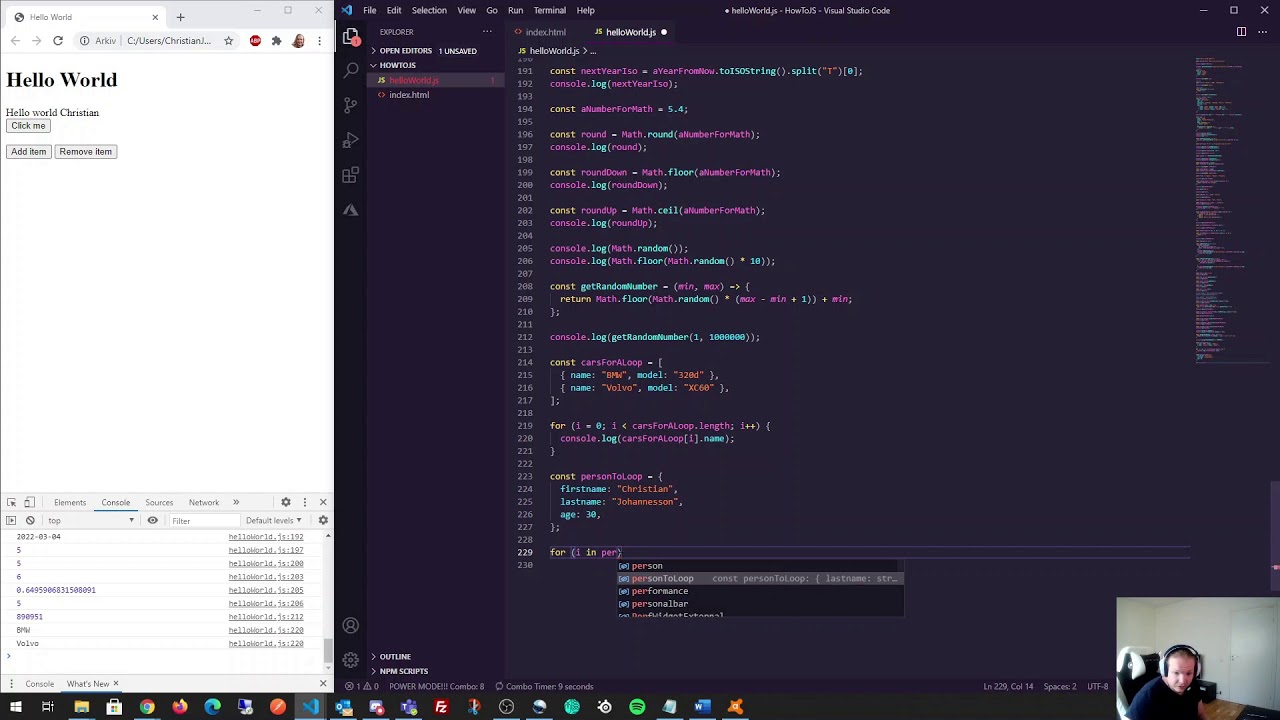Toggle the DevTools device toolbar

[29, 502]
